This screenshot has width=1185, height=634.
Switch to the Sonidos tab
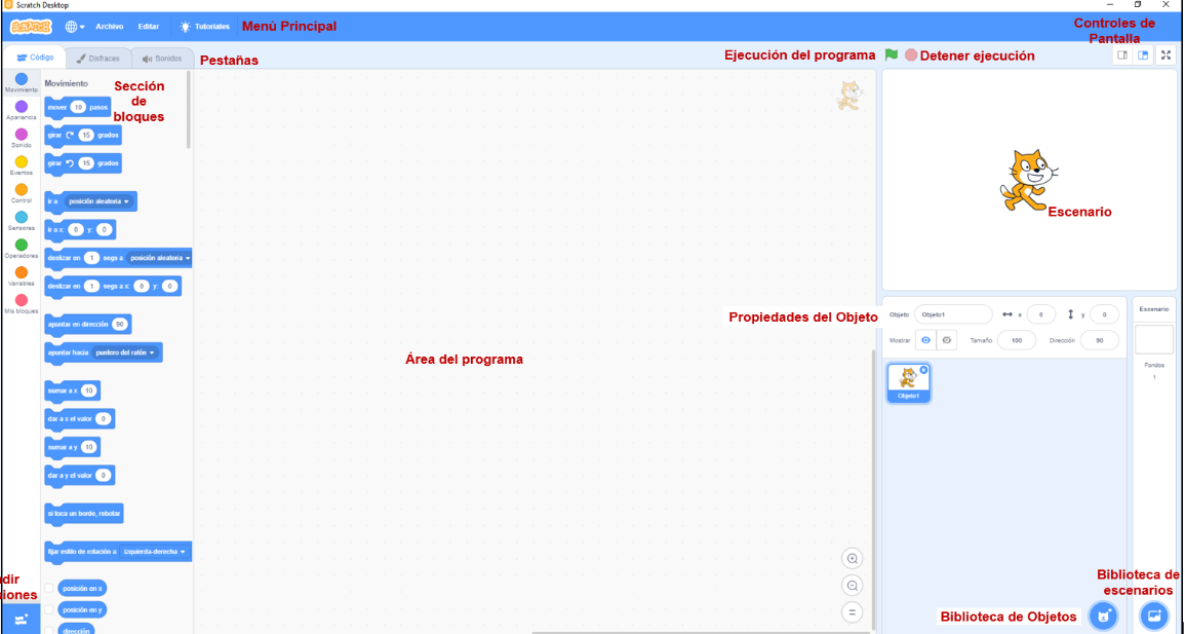[x=162, y=58]
